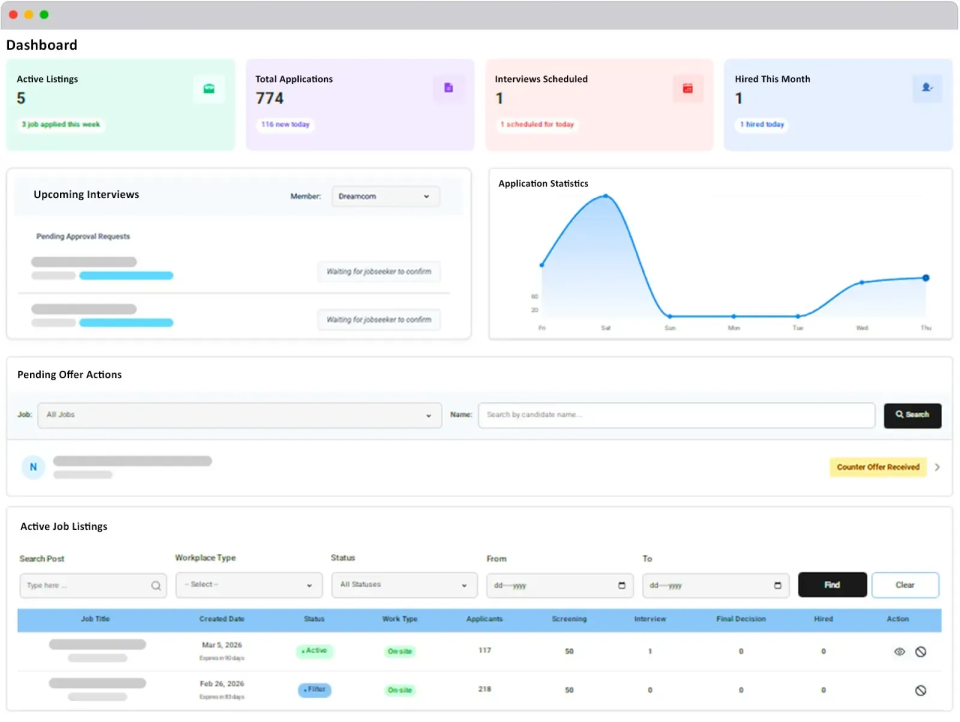
Task: Click the Counter Offer Received badge
Action: [877, 467]
